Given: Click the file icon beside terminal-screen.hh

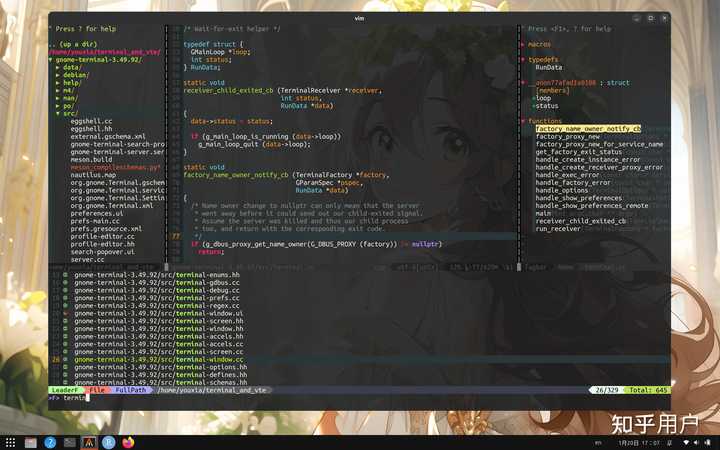Looking at the screenshot, I should (66, 321).
